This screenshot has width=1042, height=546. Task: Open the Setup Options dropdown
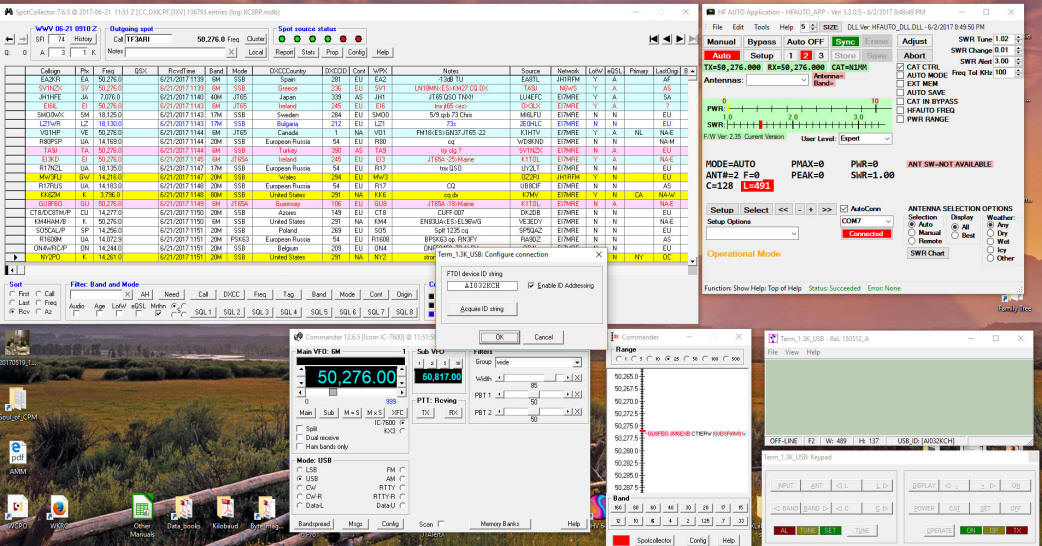point(752,234)
